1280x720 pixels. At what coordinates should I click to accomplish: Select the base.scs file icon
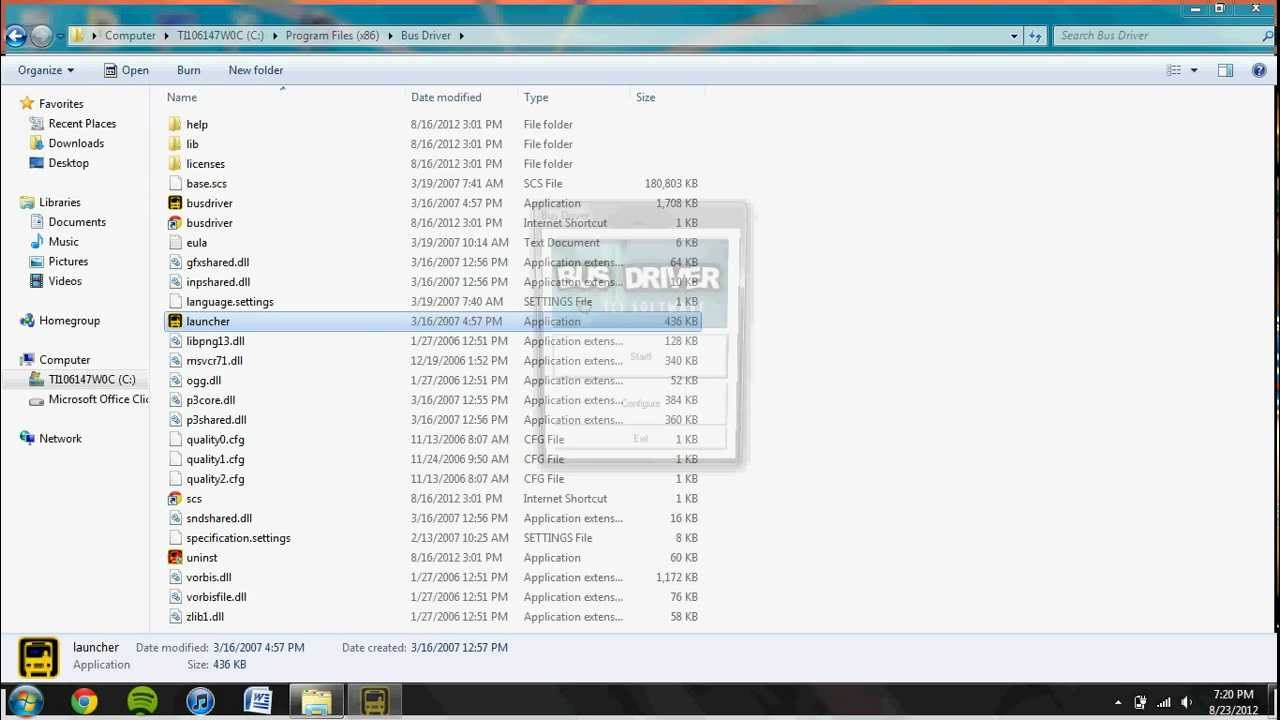(x=175, y=184)
